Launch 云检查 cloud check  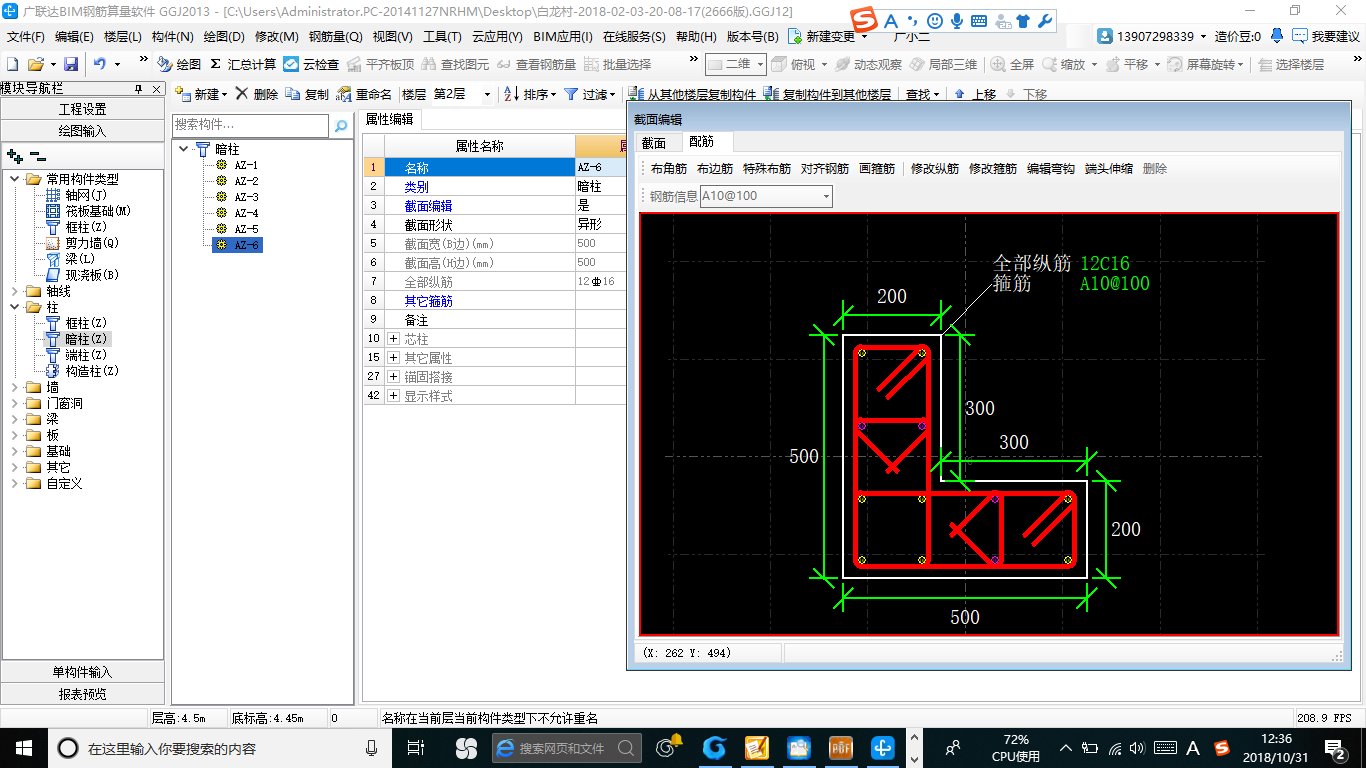[311, 64]
